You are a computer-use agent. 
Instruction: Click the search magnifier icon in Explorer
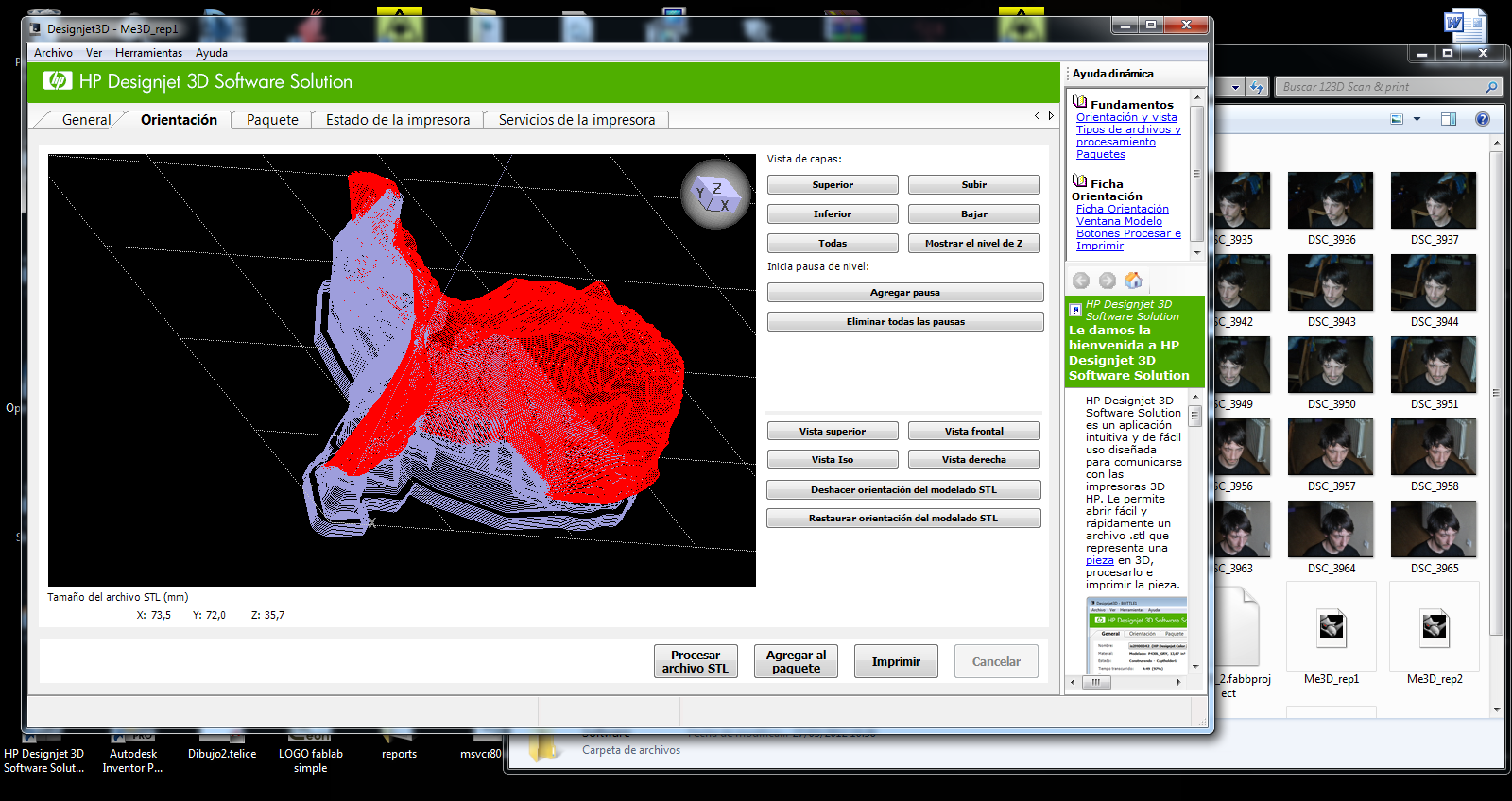click(1491, 87)
